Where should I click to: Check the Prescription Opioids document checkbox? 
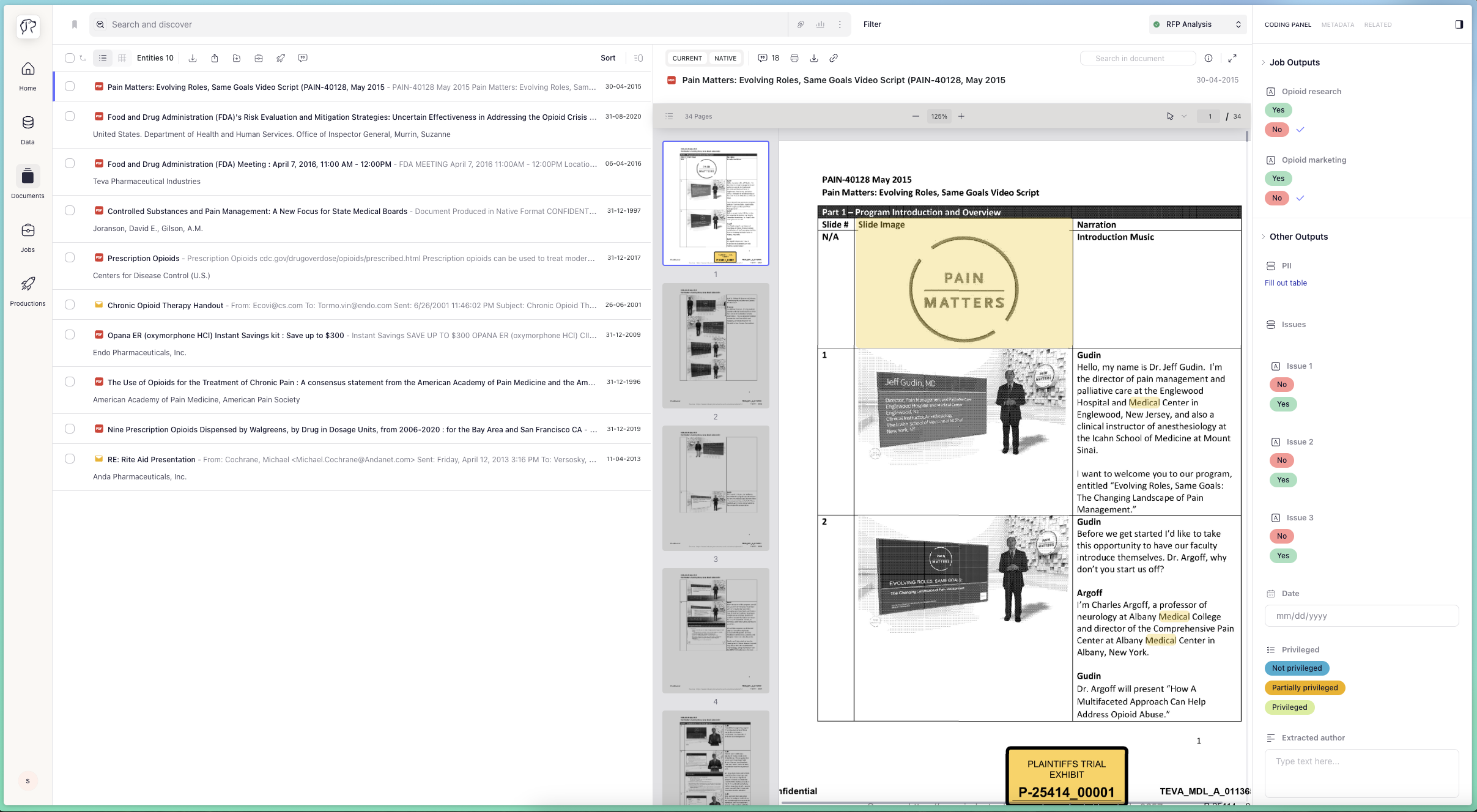pyautogui.click(x=70, y=258)
